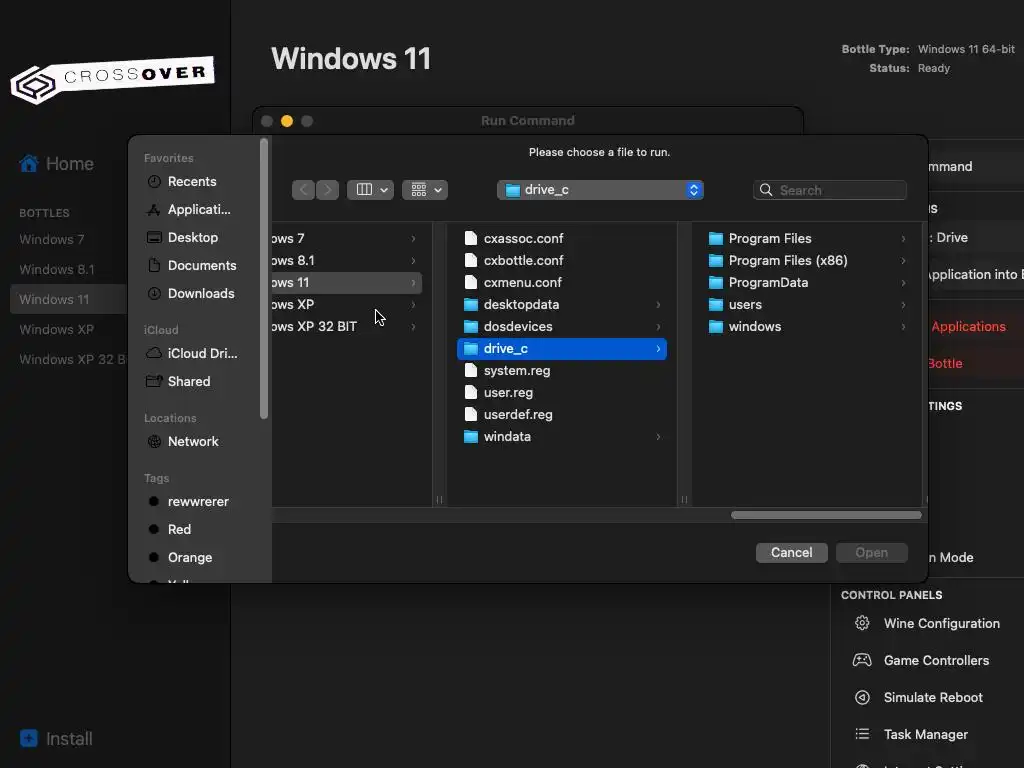1024x768 pixels.
Task: Select the drive_c folder row
Action: (562, 349)
